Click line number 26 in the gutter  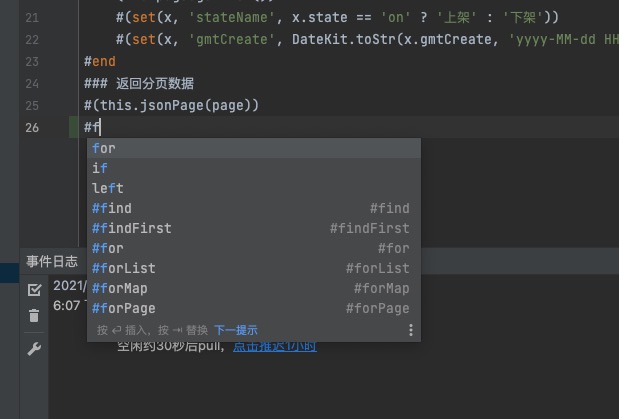click(31, 127)
